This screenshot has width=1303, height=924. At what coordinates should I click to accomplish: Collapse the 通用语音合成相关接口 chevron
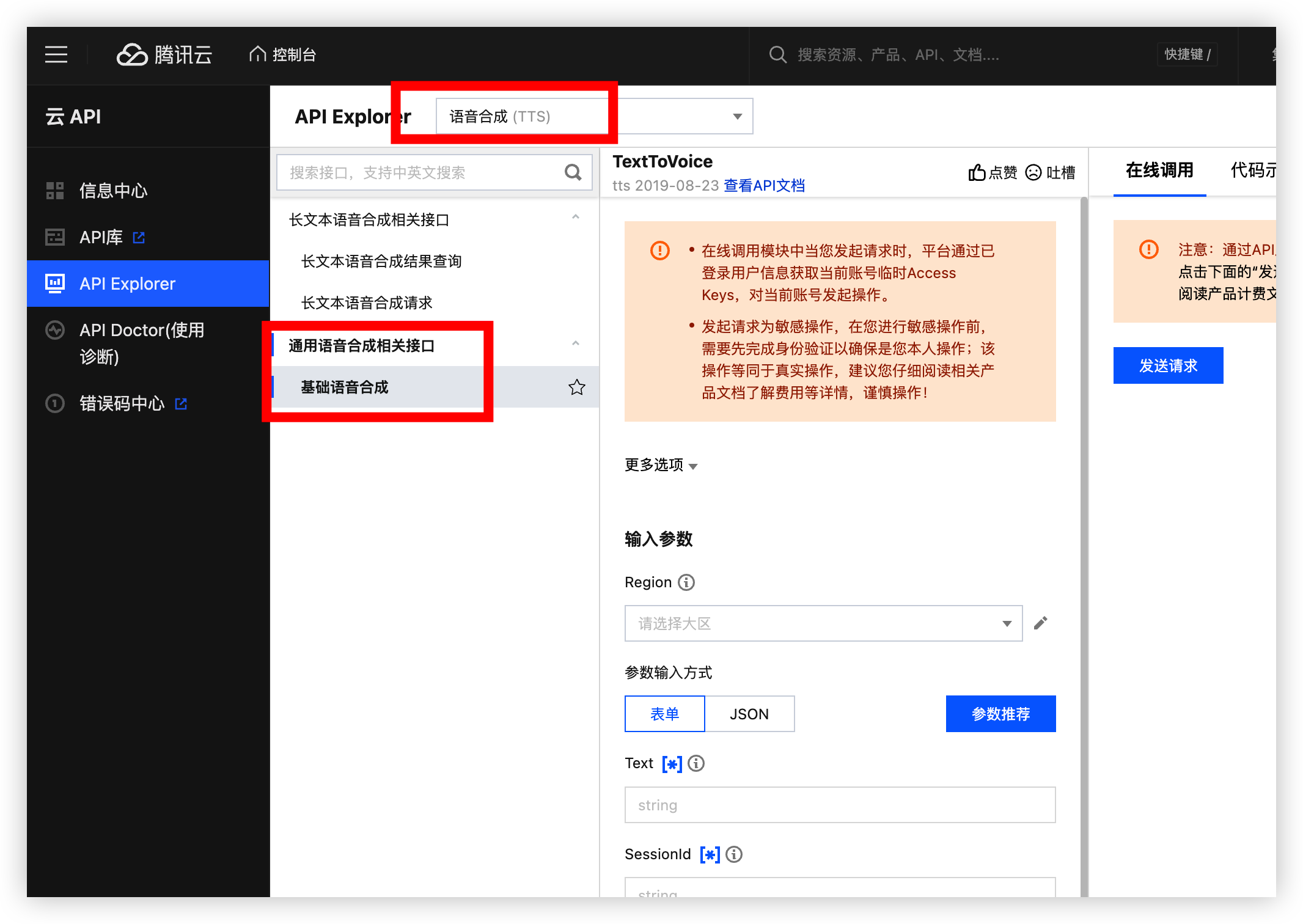[x=575, y=343]
